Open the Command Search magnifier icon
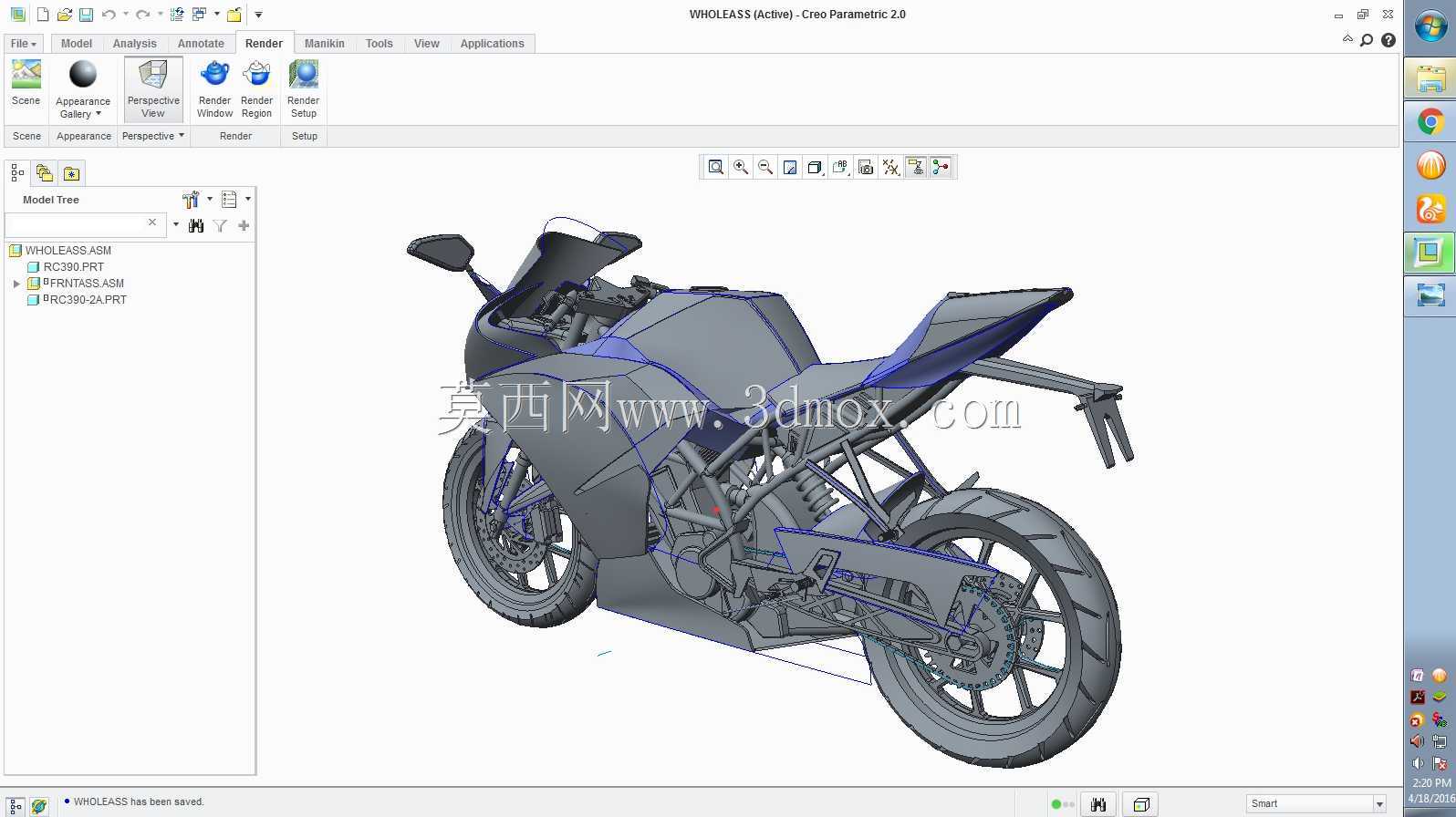The height and width of the screenshot is (817, 1456). pos(1367,40)
